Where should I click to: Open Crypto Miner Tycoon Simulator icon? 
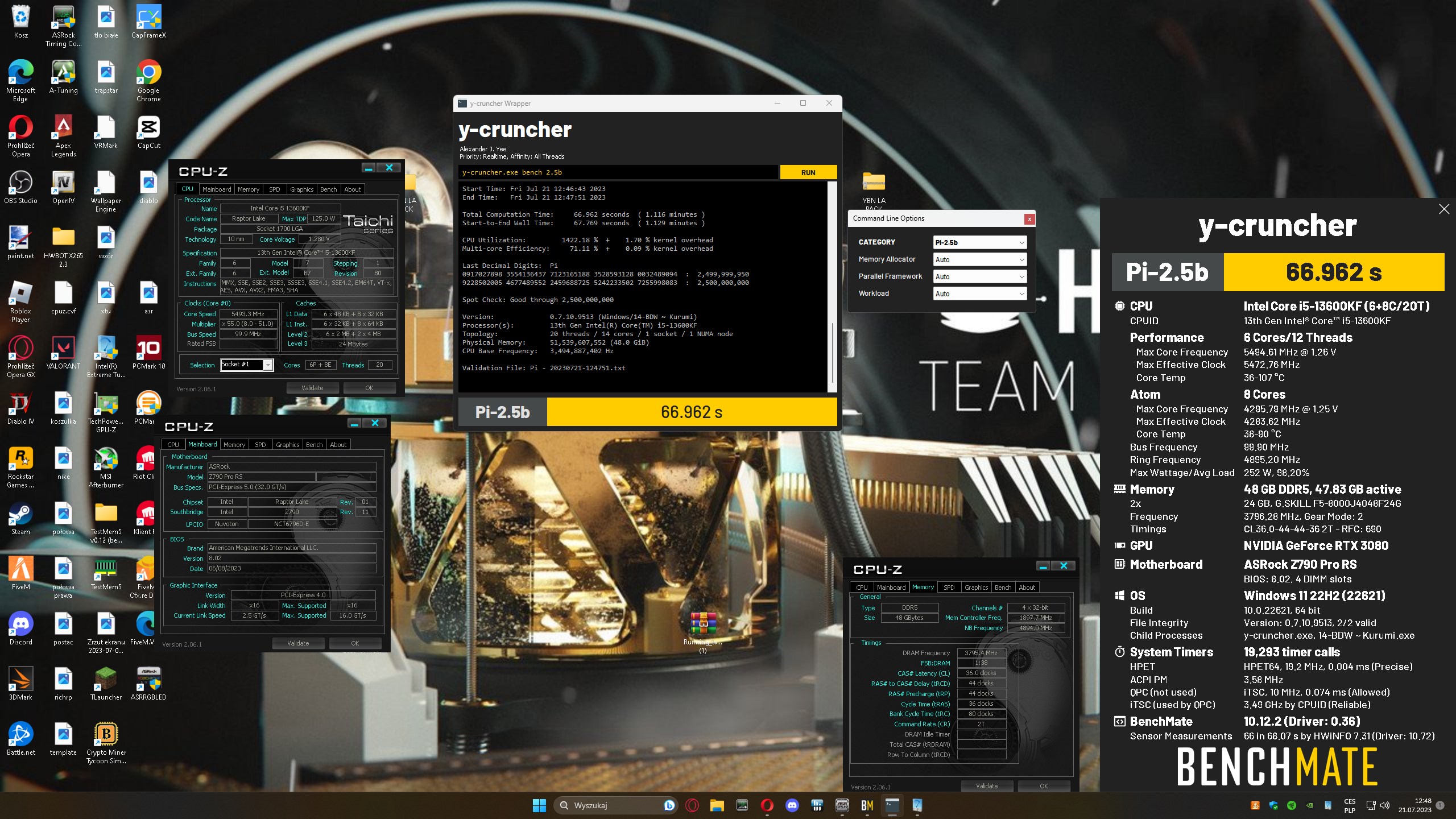(106, 743)
